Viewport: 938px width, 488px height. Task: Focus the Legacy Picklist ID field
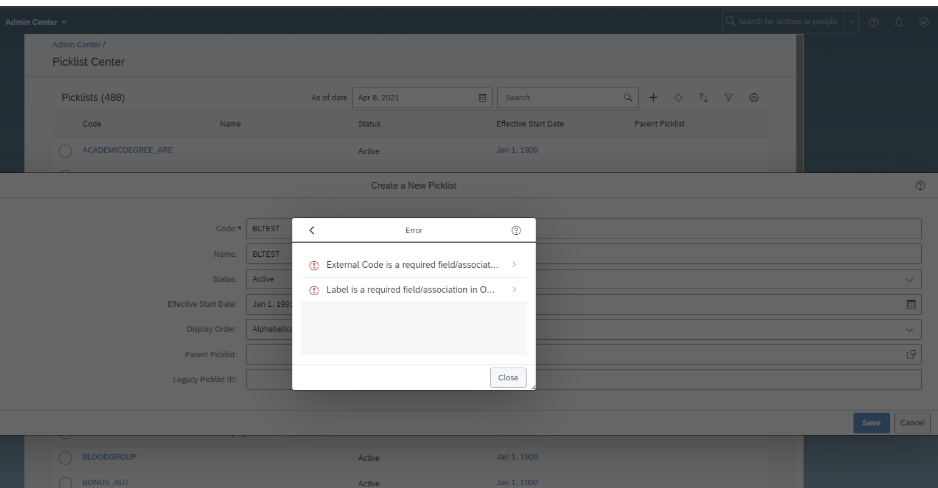tap(583, 380)
